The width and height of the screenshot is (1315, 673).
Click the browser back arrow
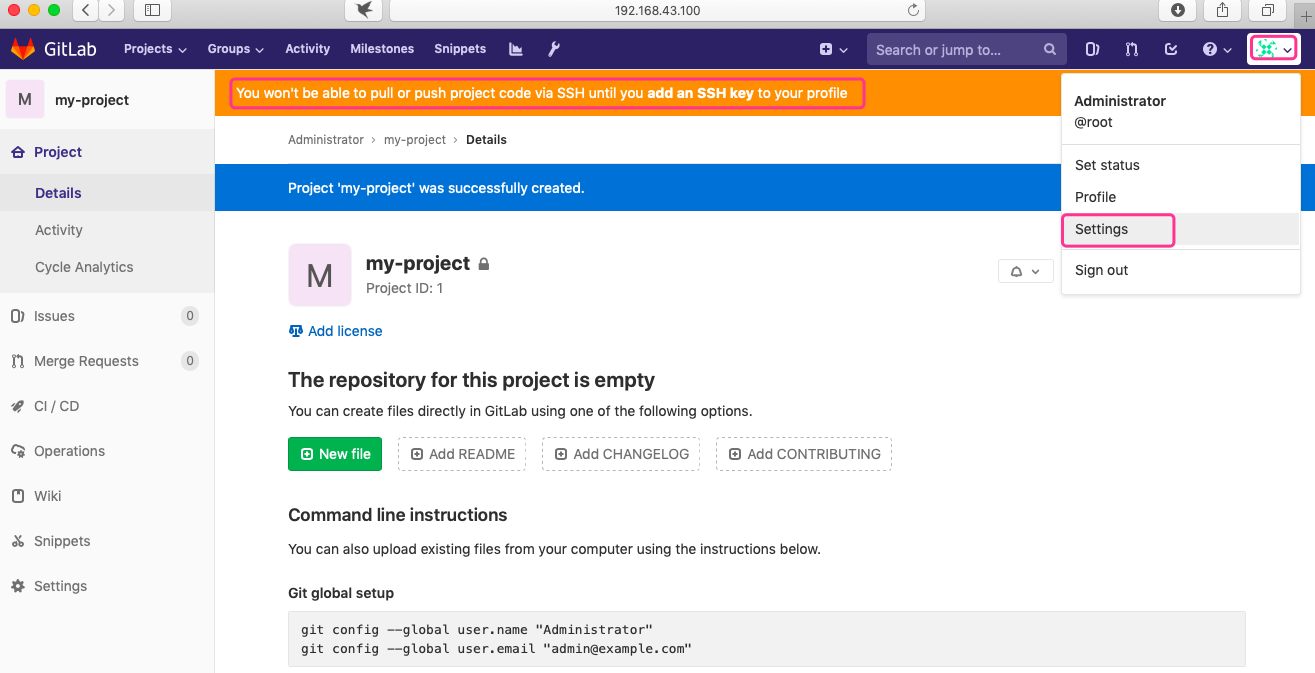click(x=86, y=10)
